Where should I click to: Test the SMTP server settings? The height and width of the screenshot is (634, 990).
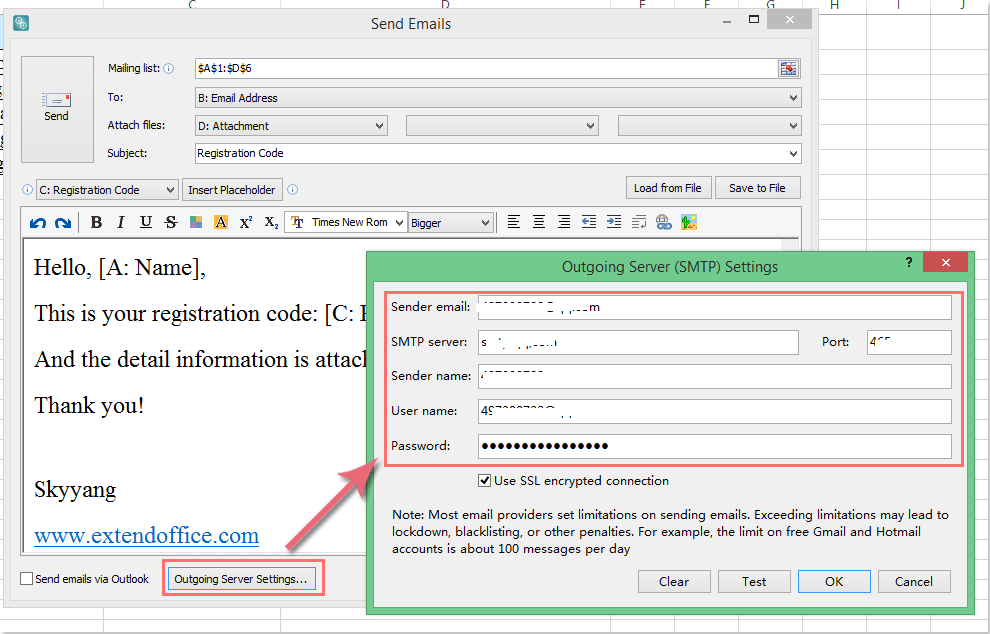[754, 581]
